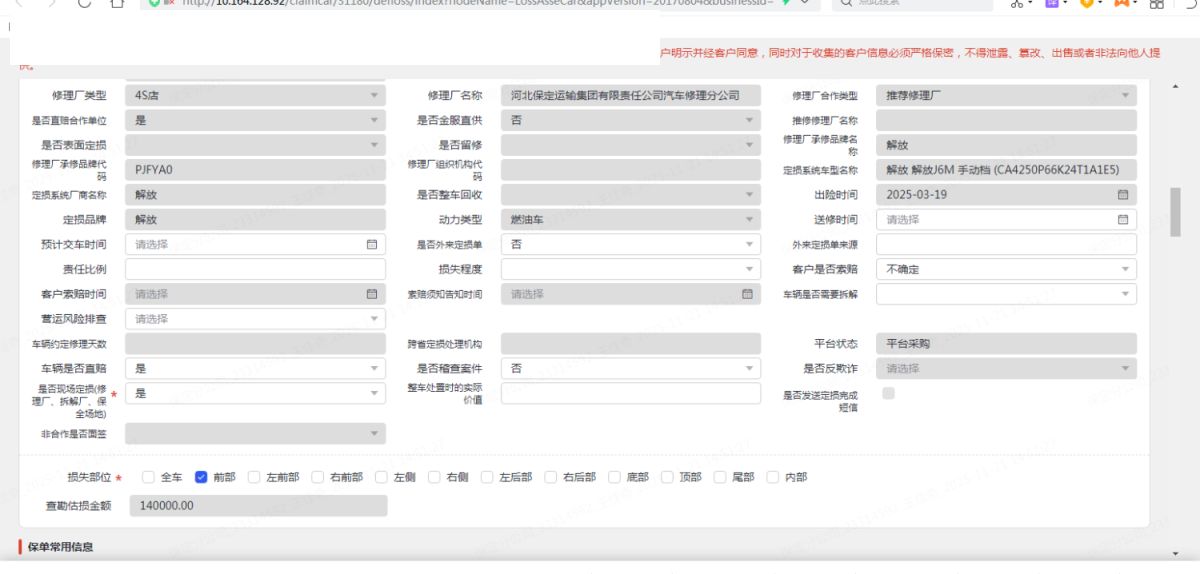The width and height of the screenshot is (1200, 574).
Task: Click browser home icon
Action: (117, 4)
